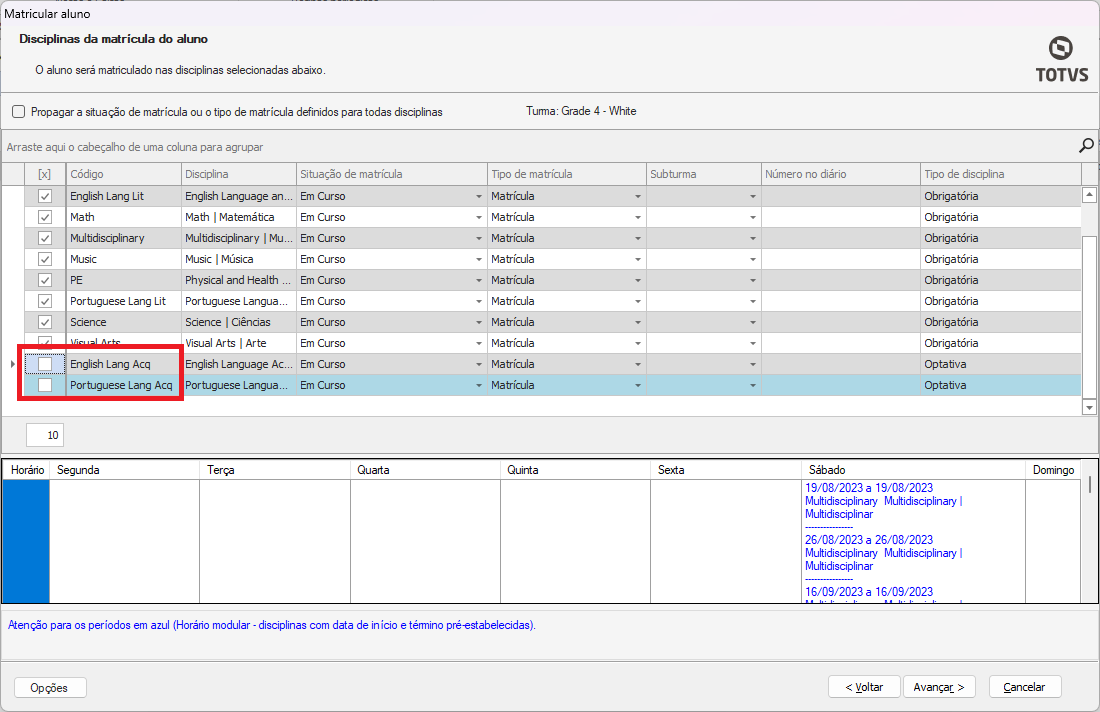Click the record count box showing 10
The image size is (1100, 712).
point(45,435)
